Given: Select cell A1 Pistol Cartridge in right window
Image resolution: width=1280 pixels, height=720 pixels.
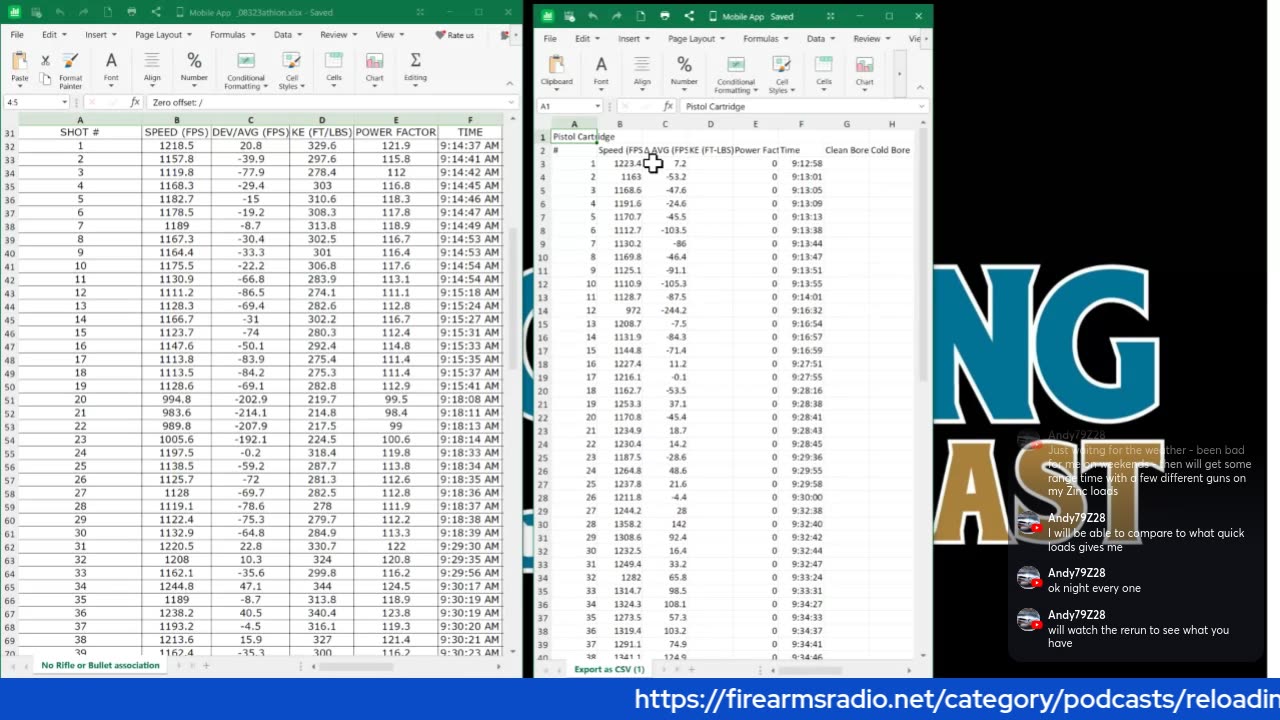Looking at the screenshot, I should pos(574,137).
